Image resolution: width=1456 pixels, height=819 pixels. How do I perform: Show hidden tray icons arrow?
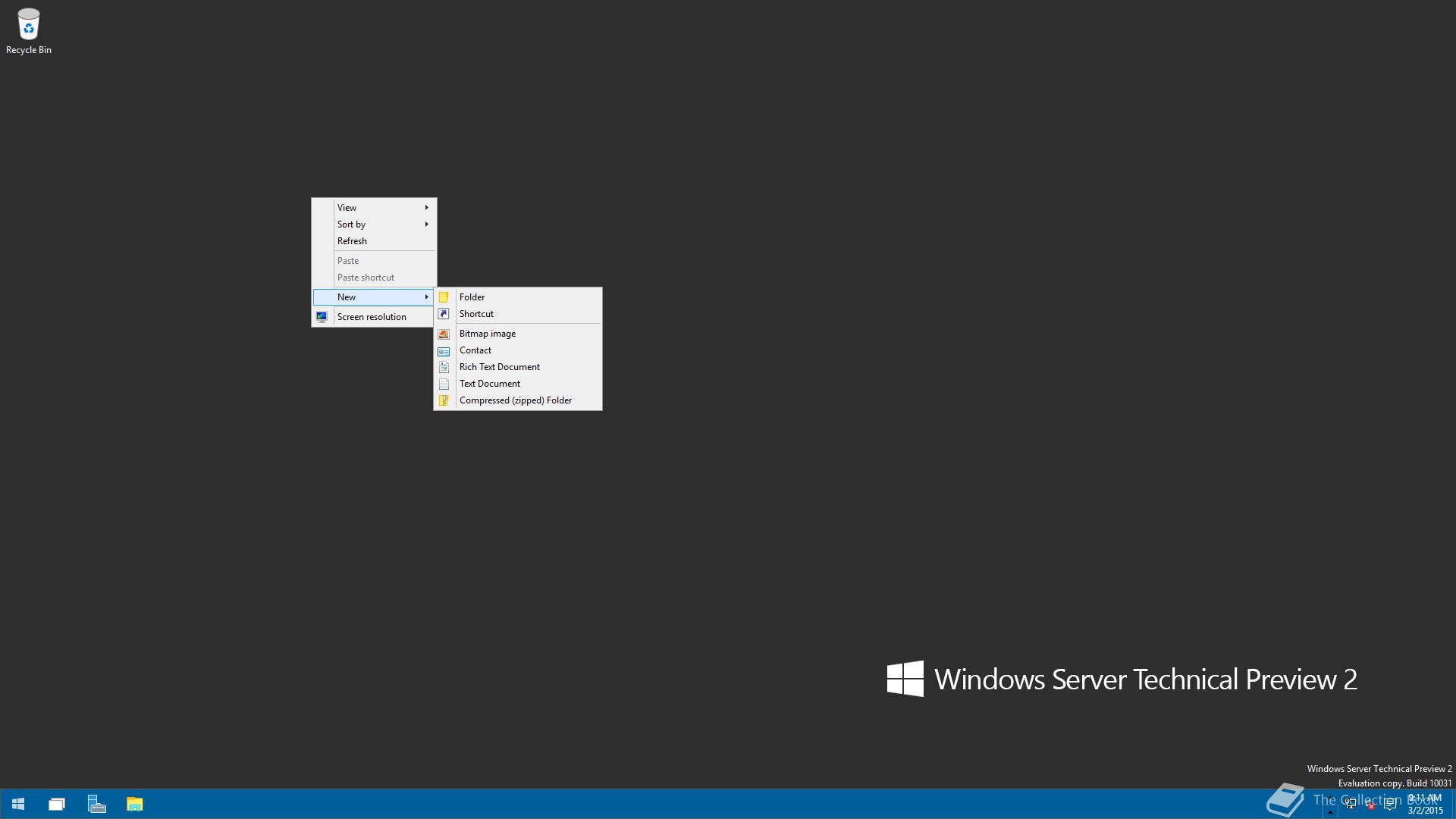1330,811
